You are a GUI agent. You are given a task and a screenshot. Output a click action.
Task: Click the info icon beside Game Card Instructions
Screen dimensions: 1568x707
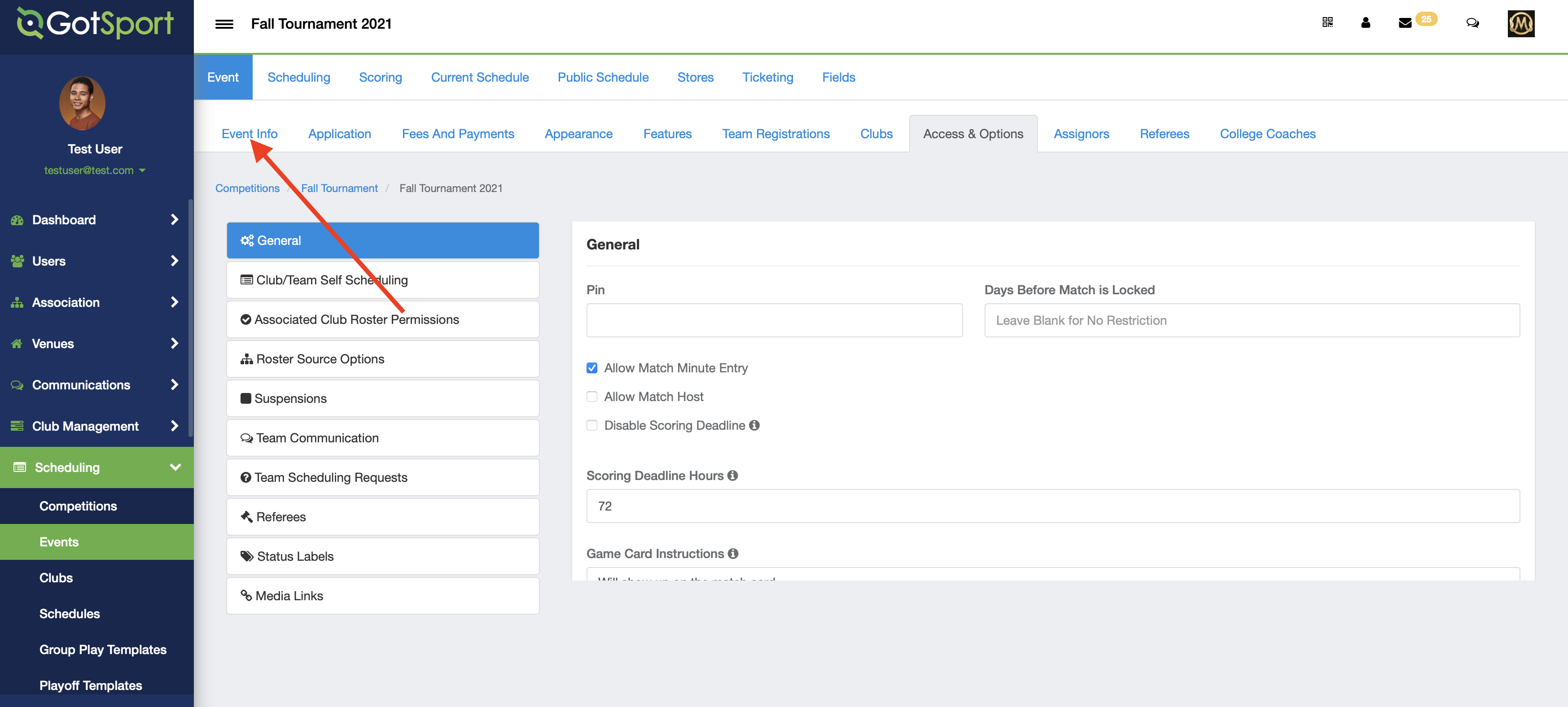click(x=733, y=553)
